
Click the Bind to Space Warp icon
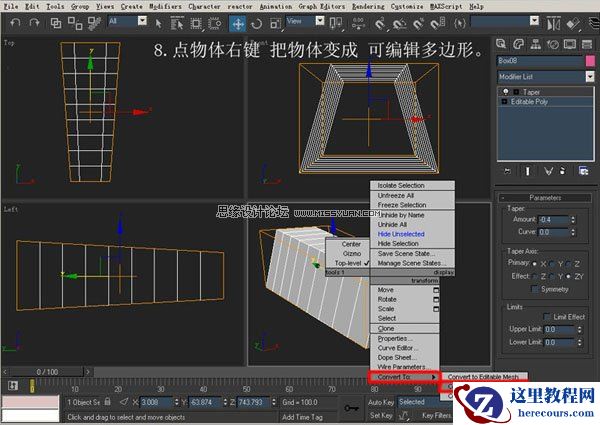pos(94,23)
